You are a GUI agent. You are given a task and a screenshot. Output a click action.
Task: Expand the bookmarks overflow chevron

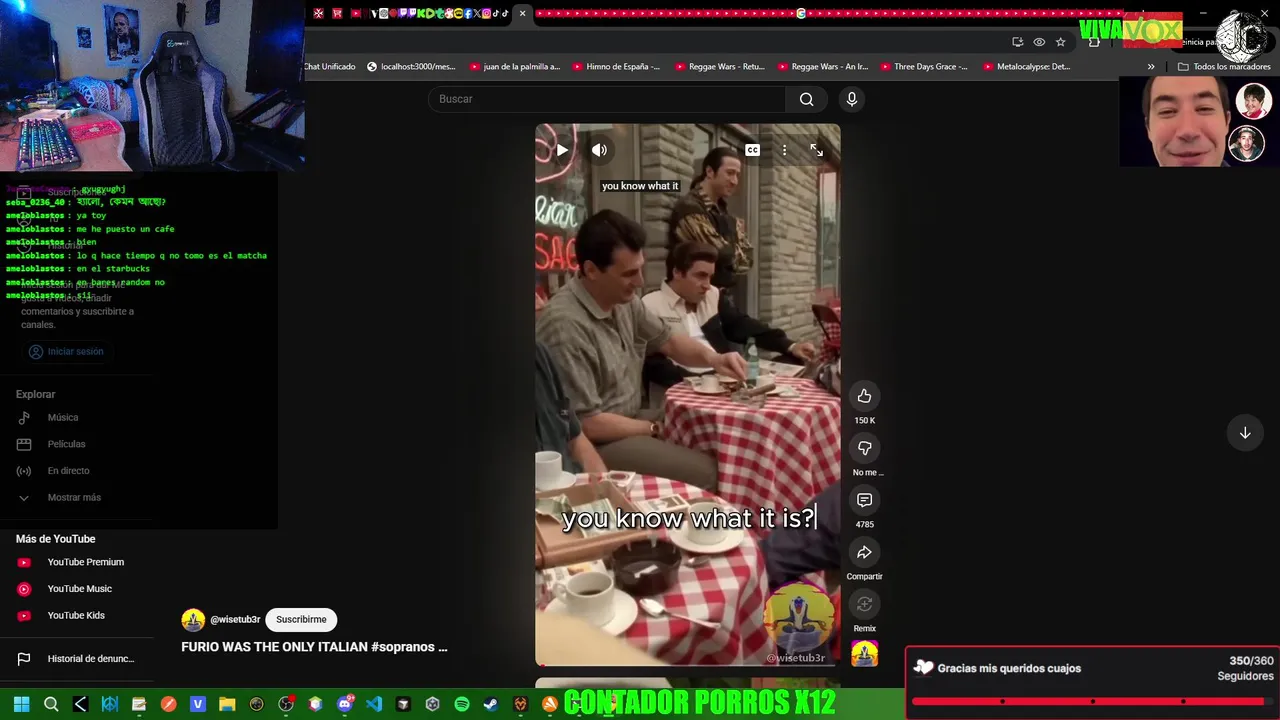coord(1150,67)
